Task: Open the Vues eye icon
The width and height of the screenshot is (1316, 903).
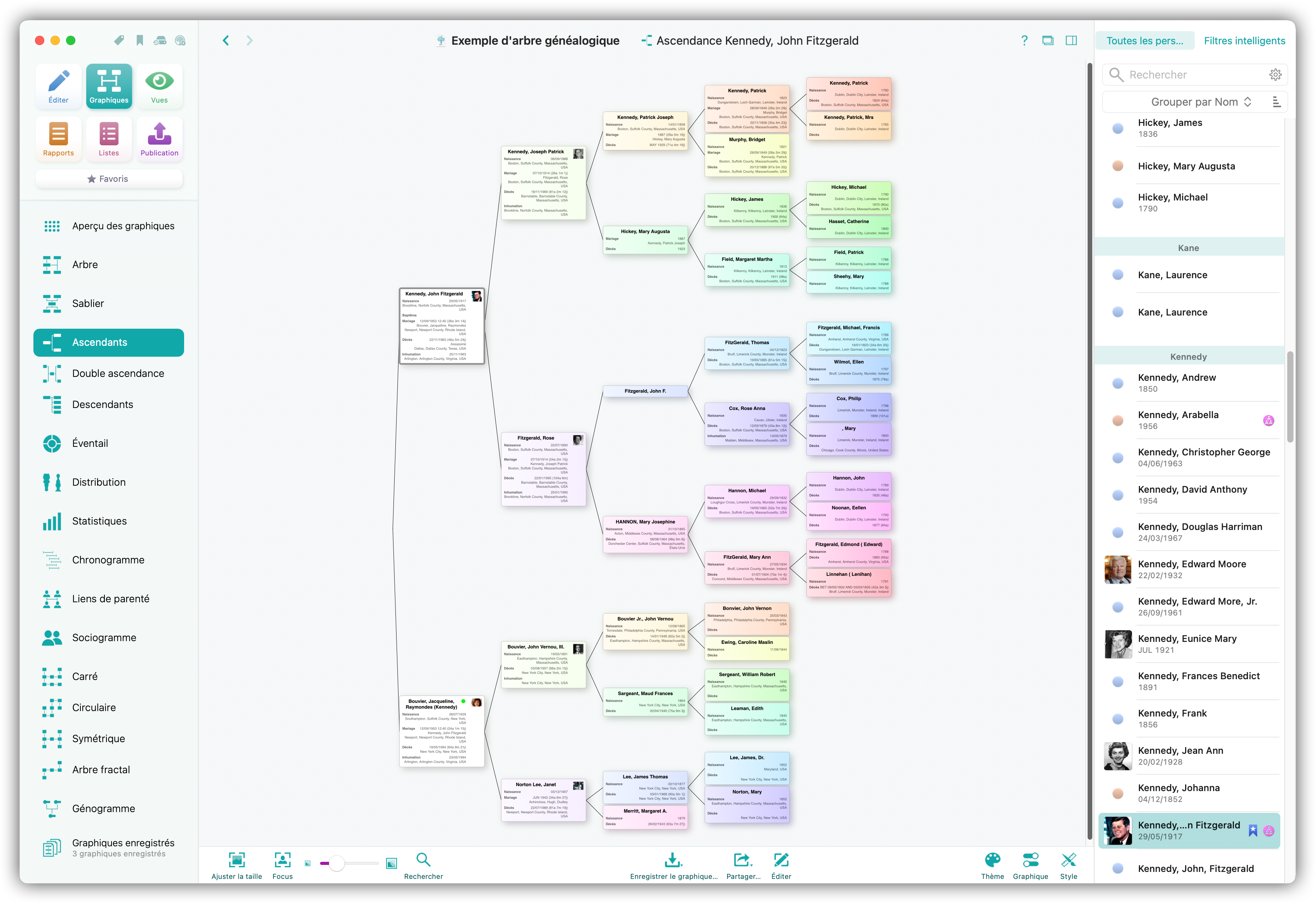Action: coord(159,86)
